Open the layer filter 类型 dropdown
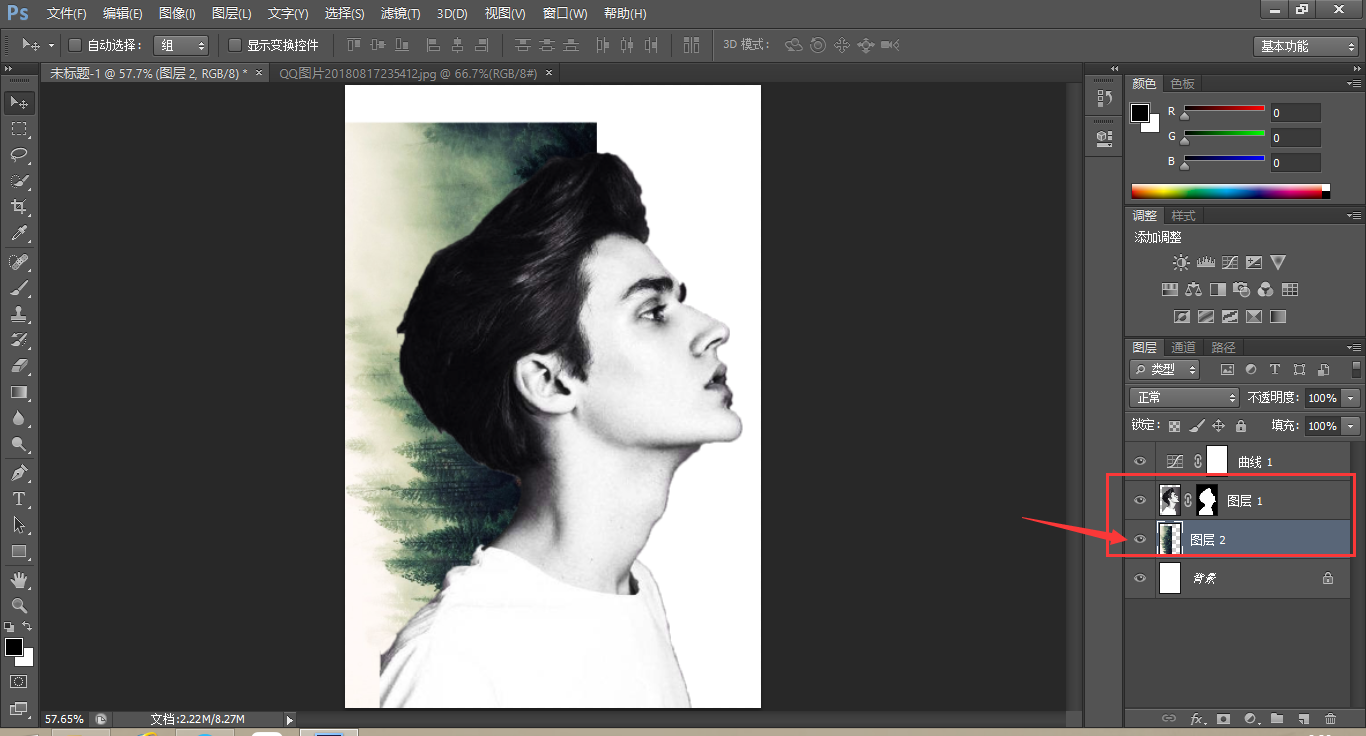Viewport: 1366px width, 736px height. pos(1166,369)
